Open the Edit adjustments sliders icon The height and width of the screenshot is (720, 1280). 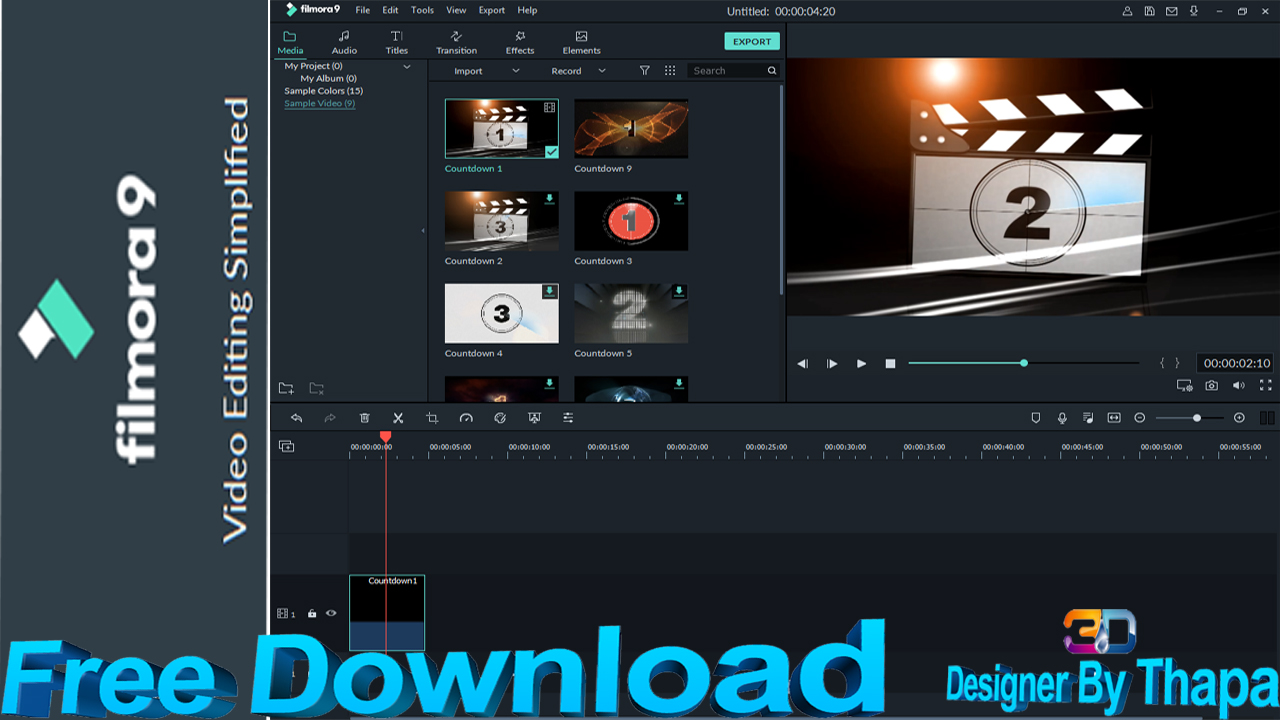(568, 418)
